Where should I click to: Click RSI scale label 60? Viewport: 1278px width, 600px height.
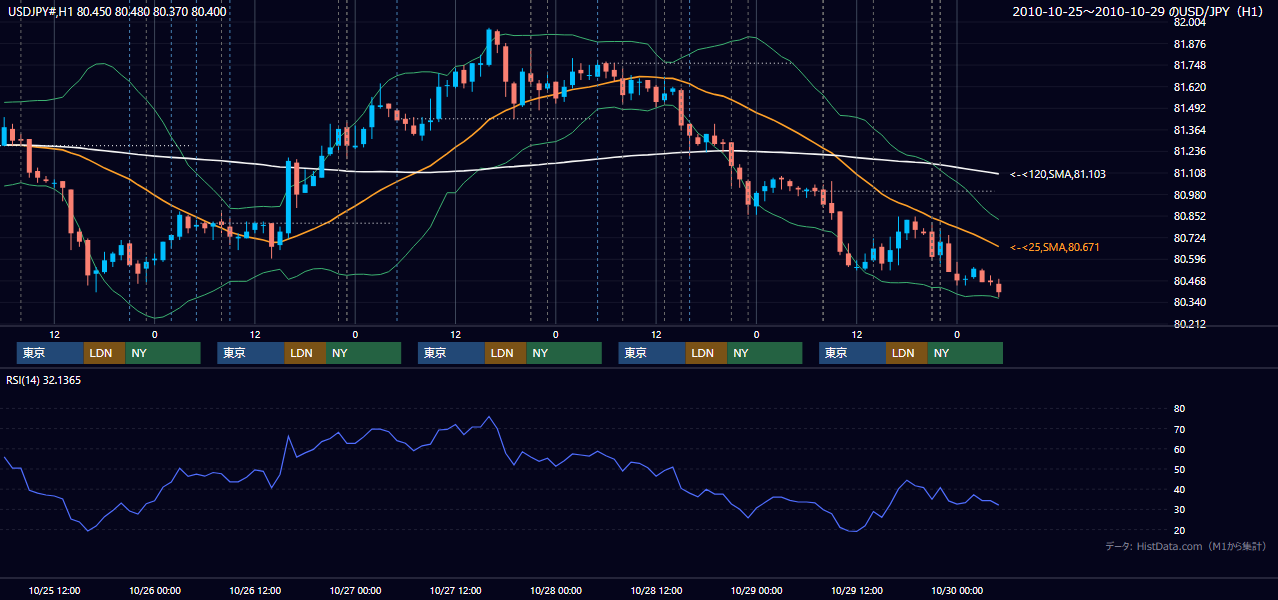(x=1179, y=449)
